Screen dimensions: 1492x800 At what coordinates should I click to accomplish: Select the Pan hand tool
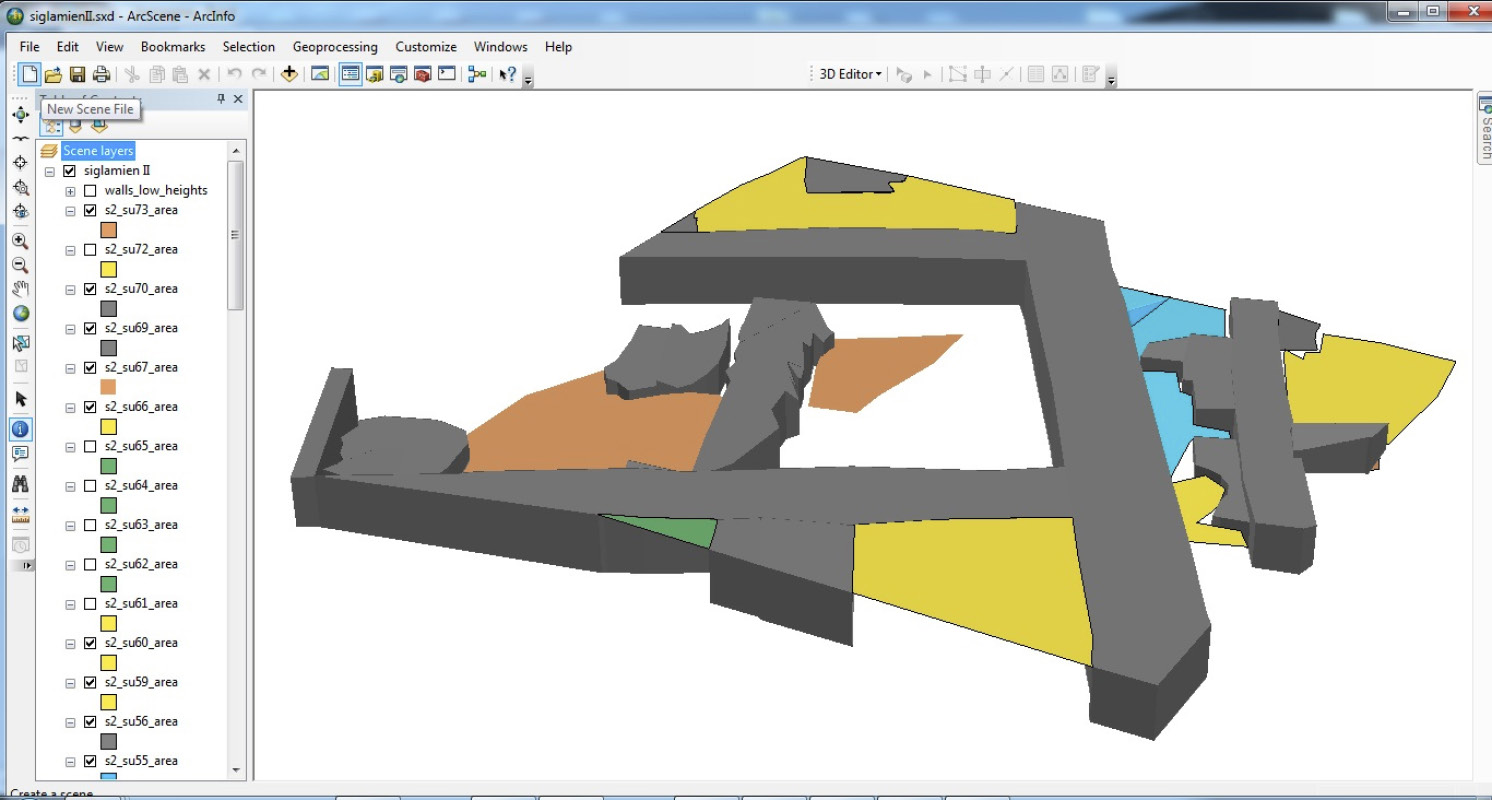(x=20, y=289)
